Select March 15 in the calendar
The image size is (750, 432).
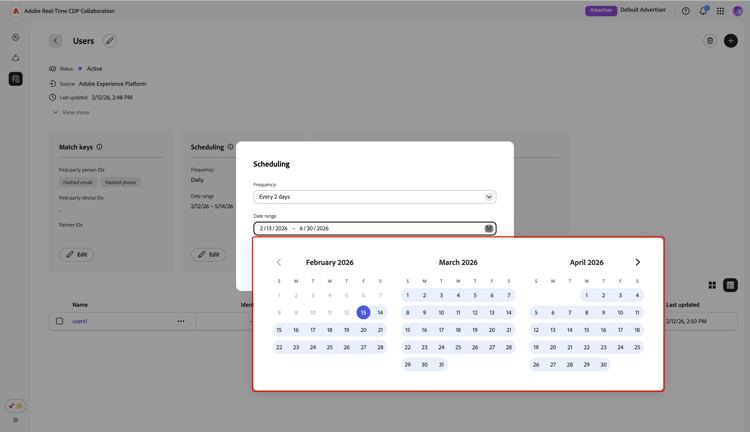coord(408,330)
